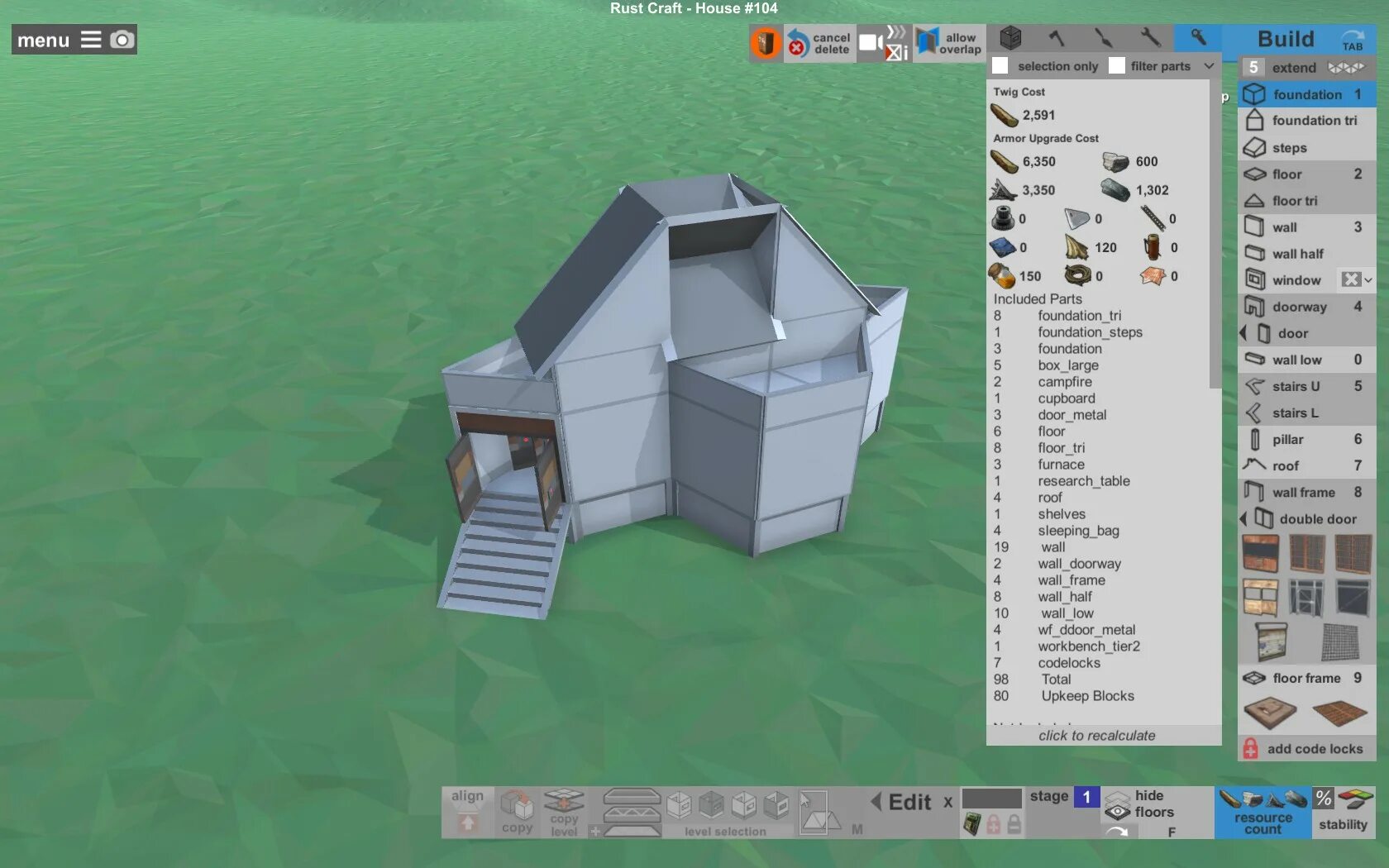
Task: Select the trowel tool tab
Action: pyautogui.click(x=1104, y=38)
